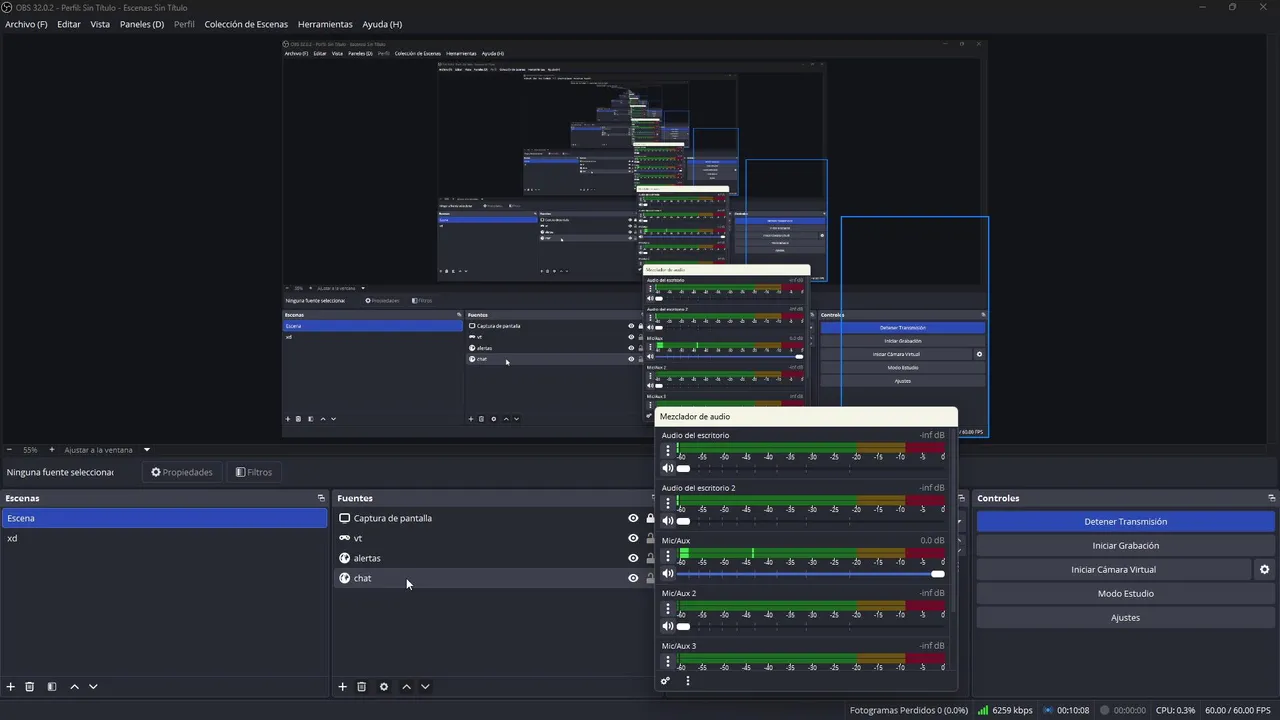Click the audio mixer vertical scrollbar

954,520
